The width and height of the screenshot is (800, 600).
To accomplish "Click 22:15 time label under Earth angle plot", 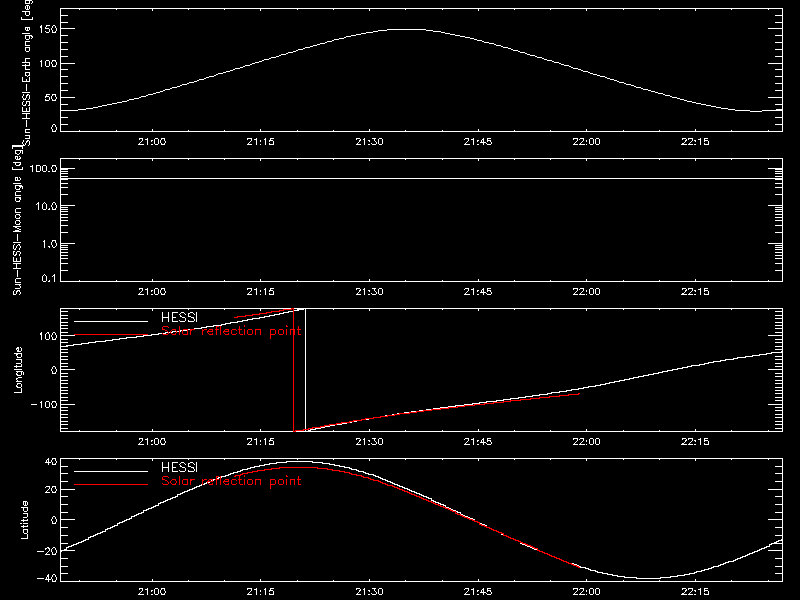I will pos(695,141).
